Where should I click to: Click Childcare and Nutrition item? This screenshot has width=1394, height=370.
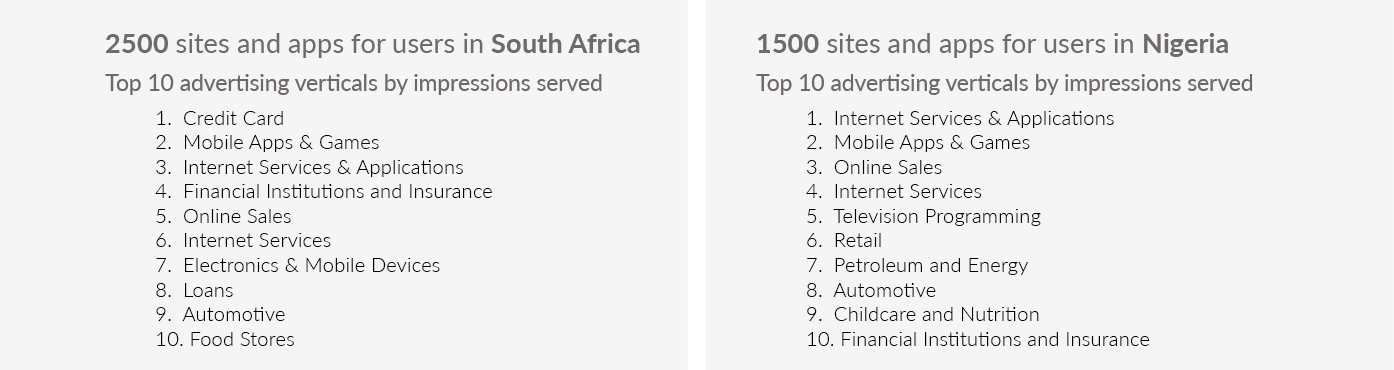[x=937, y=314]
